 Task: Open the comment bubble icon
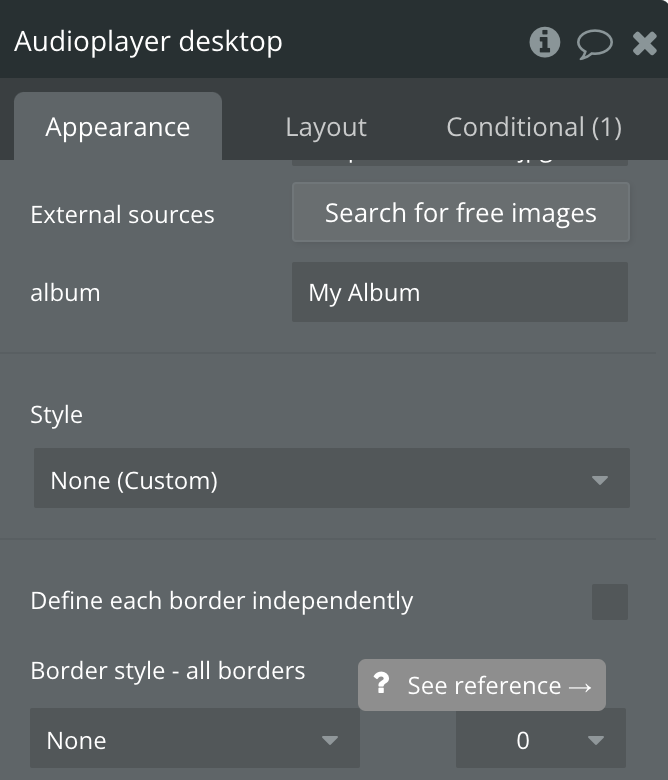point(595,44)
